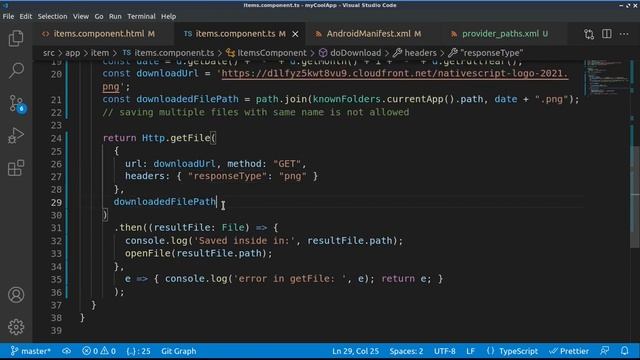640x360 pixels.
Task: Click the Prettier status item
Action: [569, 351]
